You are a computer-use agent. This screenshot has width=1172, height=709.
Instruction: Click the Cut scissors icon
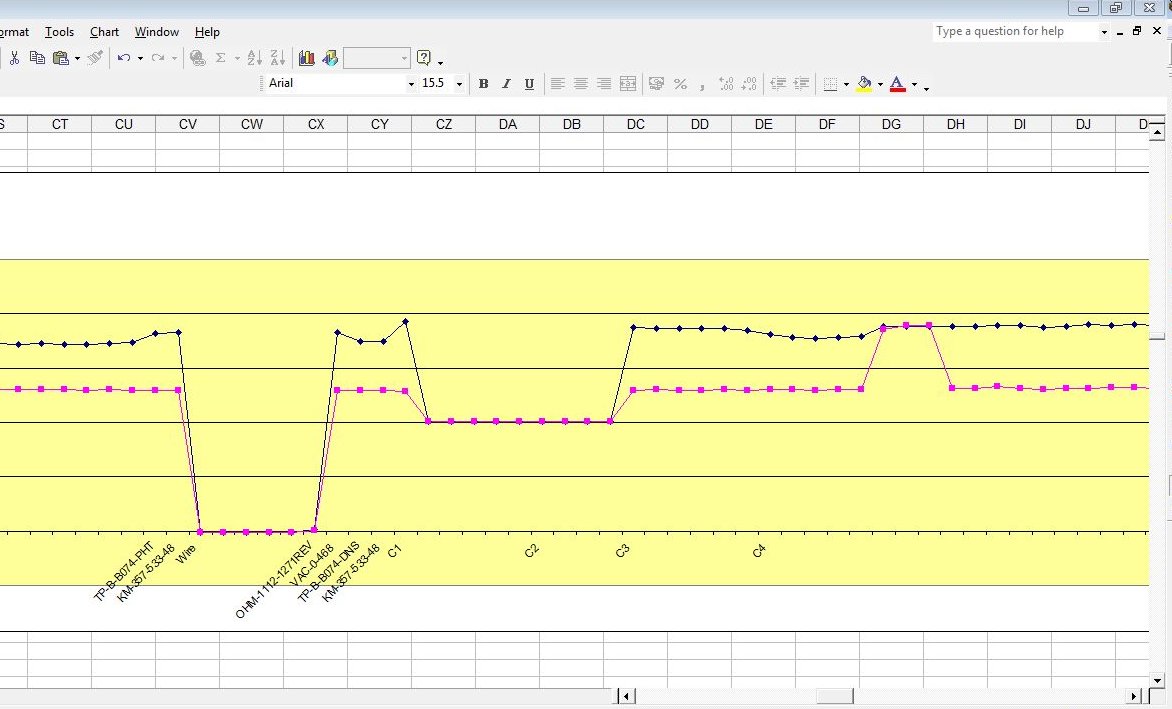tap(15, 58)
